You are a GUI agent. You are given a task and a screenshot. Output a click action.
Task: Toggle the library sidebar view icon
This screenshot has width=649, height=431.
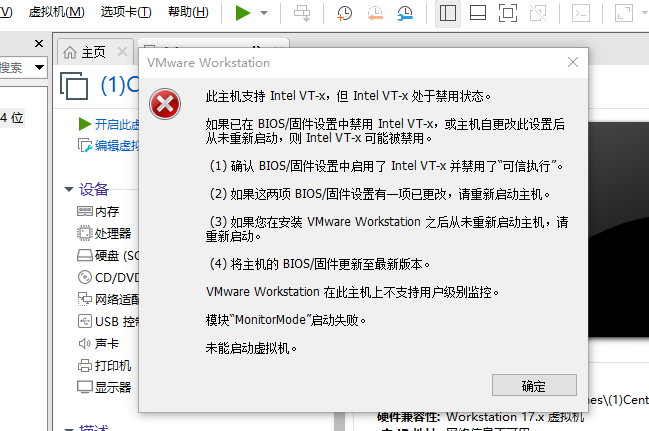click(448, 13)
